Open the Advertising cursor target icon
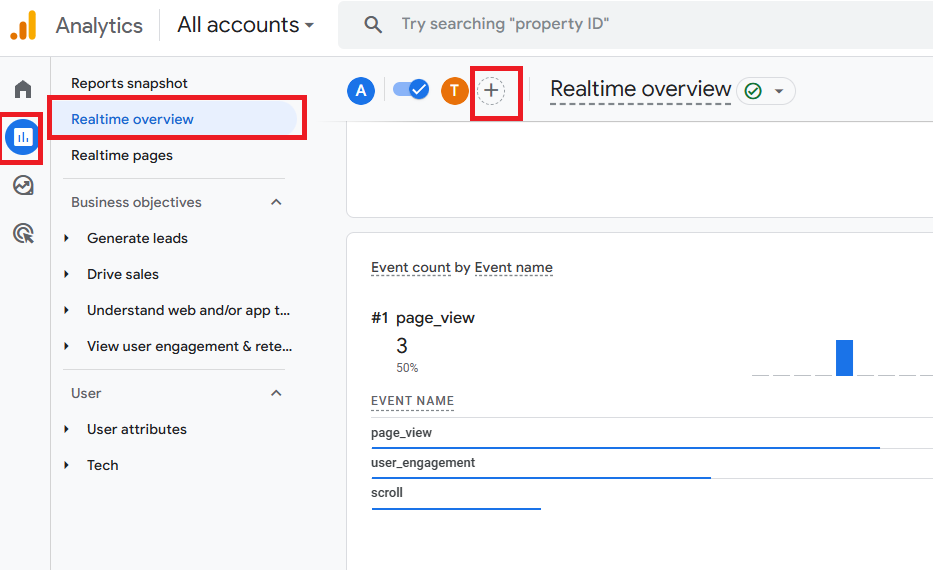 (x=23, y=233)
